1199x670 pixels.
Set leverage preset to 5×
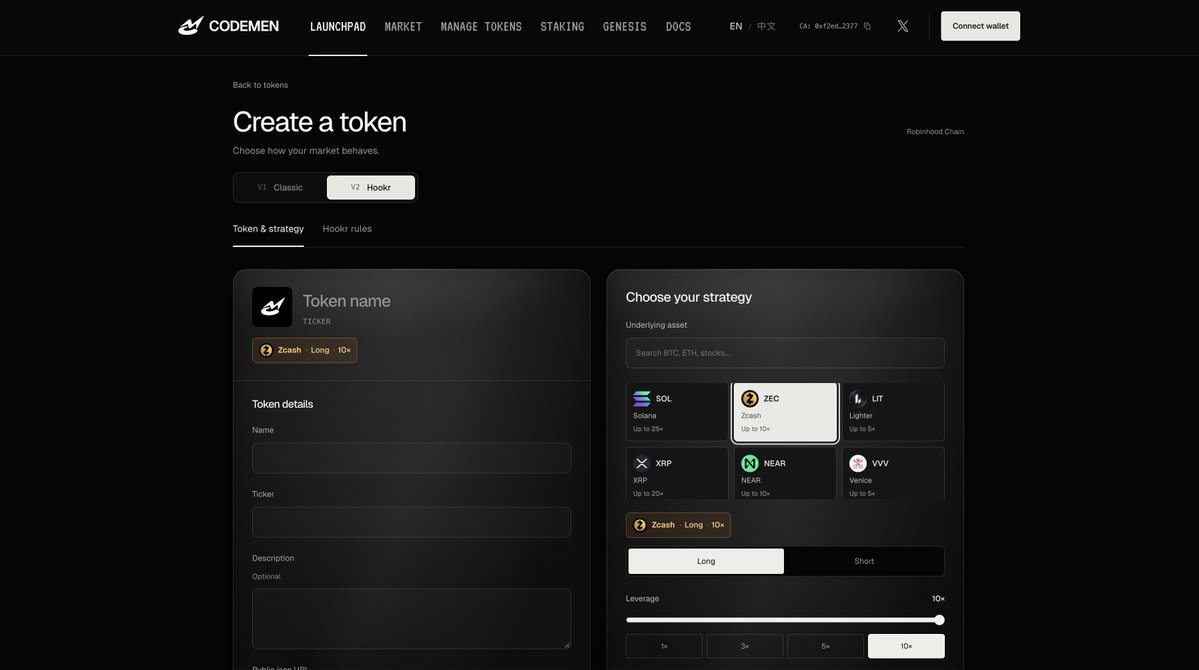[x=825, y=646]
